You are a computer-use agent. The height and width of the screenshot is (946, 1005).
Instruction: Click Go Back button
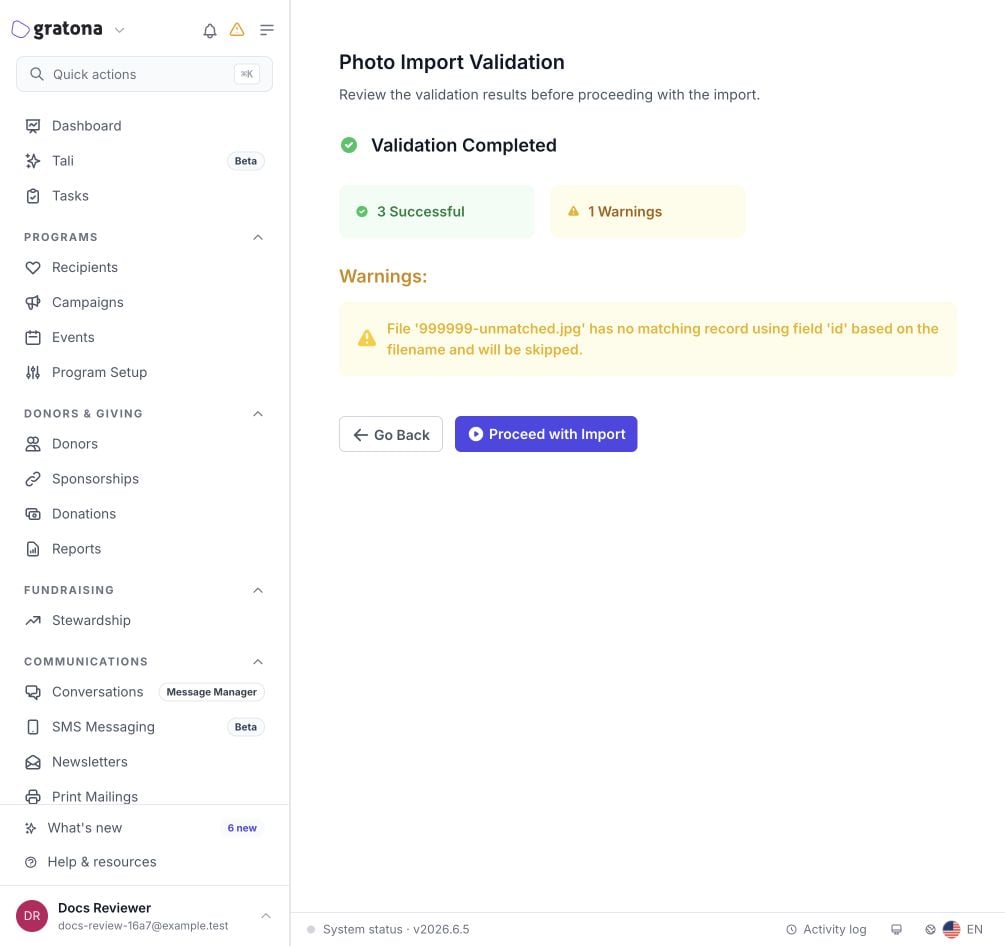(391, 435)
